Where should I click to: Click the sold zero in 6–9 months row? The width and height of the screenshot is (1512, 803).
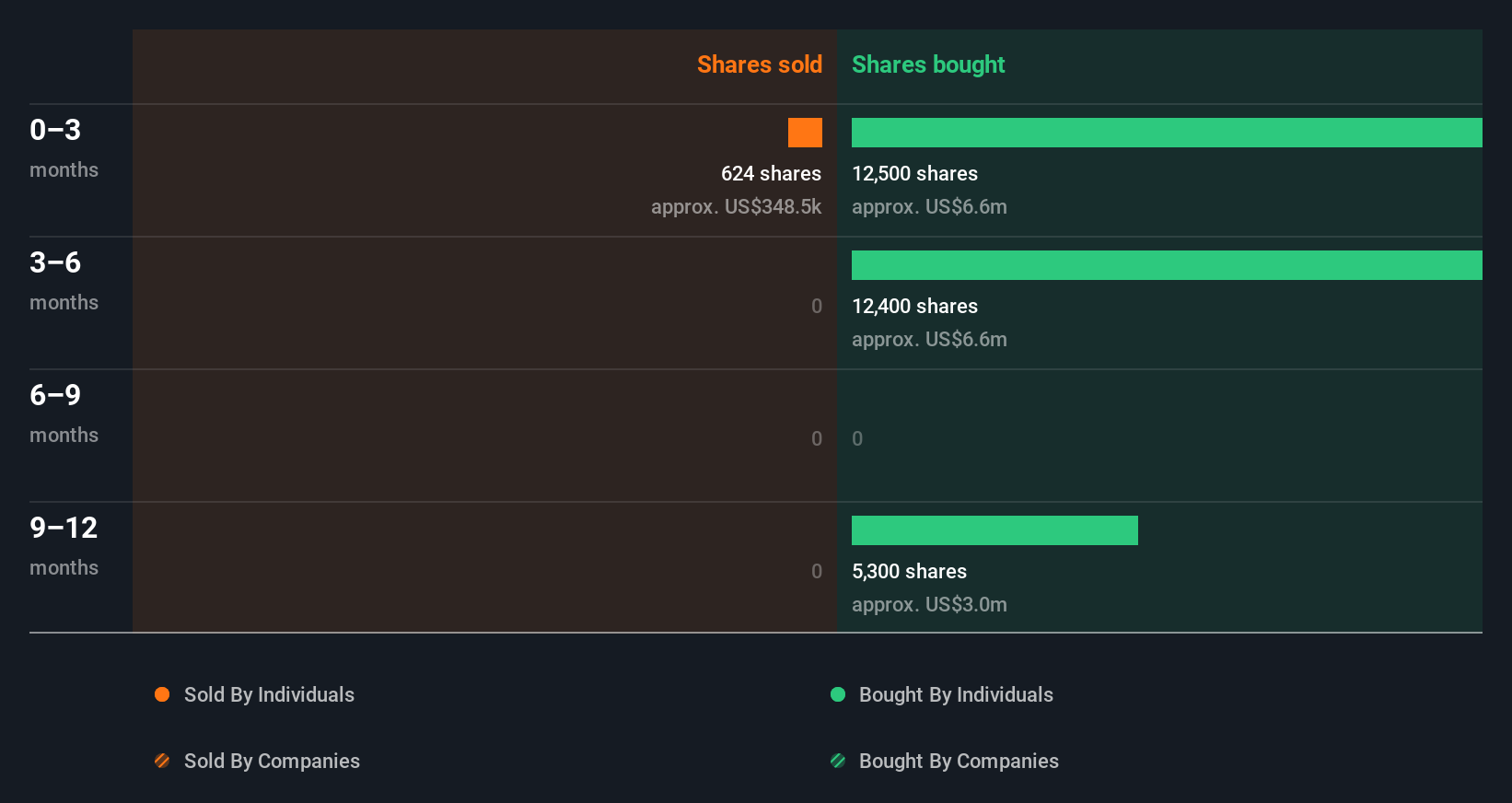(817, 438)
